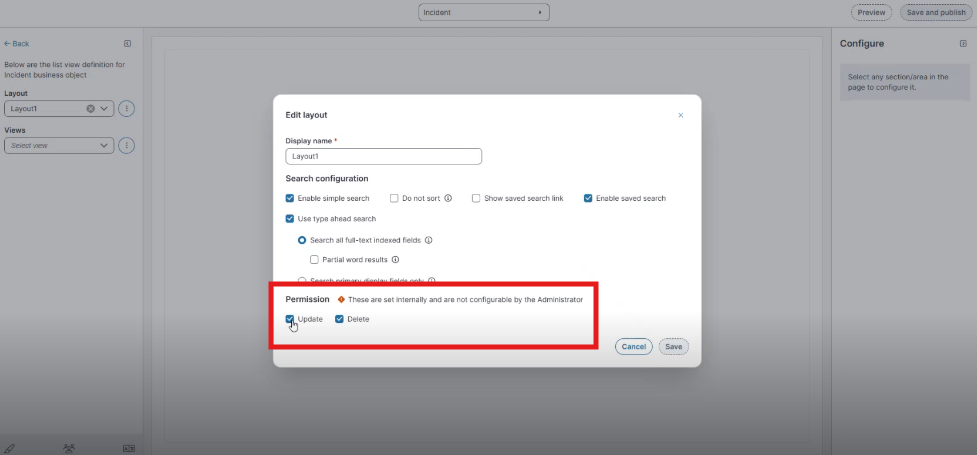This screenshot has height=455, width=977.
Task: Expand the Layout dropdown arrow
Action: pos(104,108)
